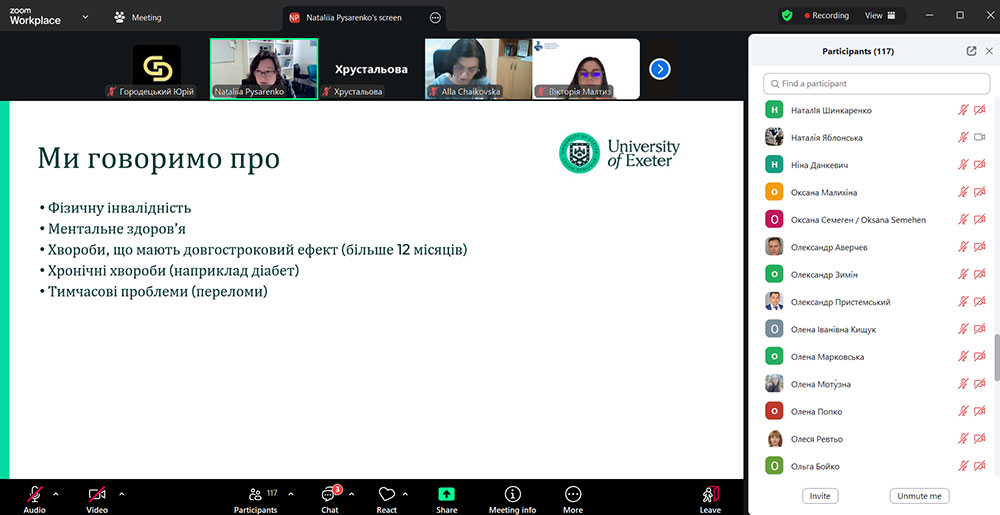Expand video options arrow next to Video
Image resolution: width=1000 pixels, height=515 pixels.
click(122, 493)
